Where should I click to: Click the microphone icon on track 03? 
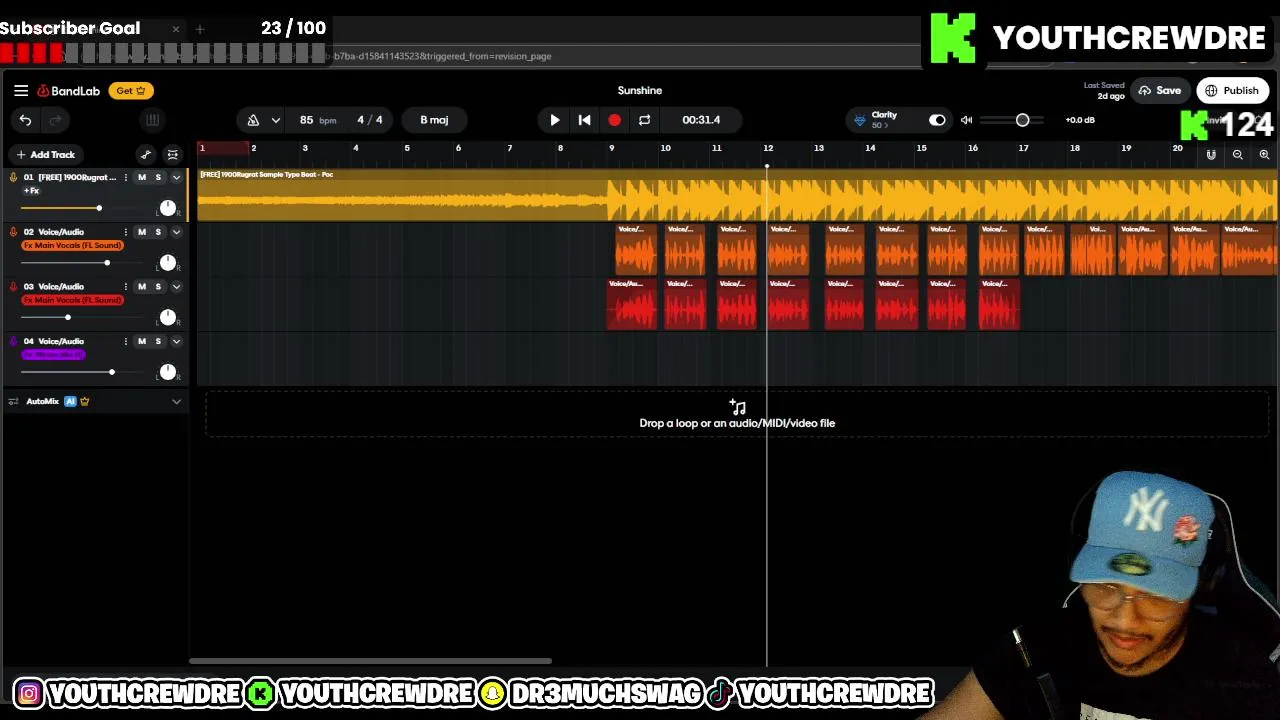coord(13,287)
